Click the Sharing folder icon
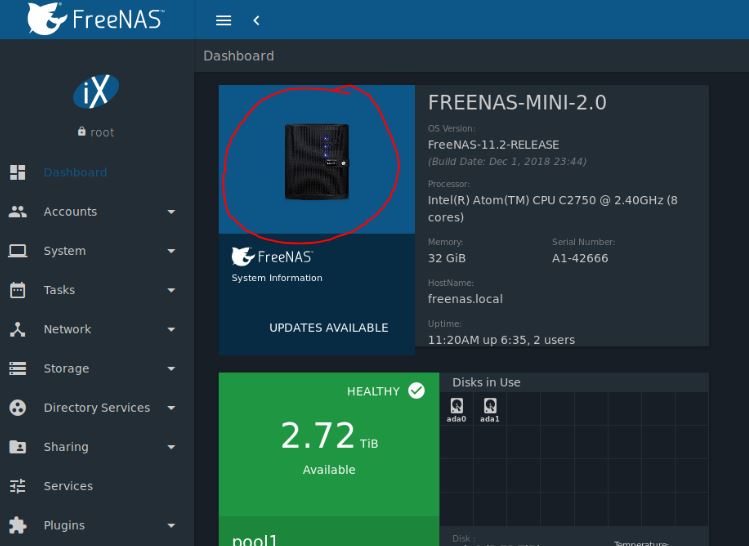 pyautogui.click(x=18, y=447)
